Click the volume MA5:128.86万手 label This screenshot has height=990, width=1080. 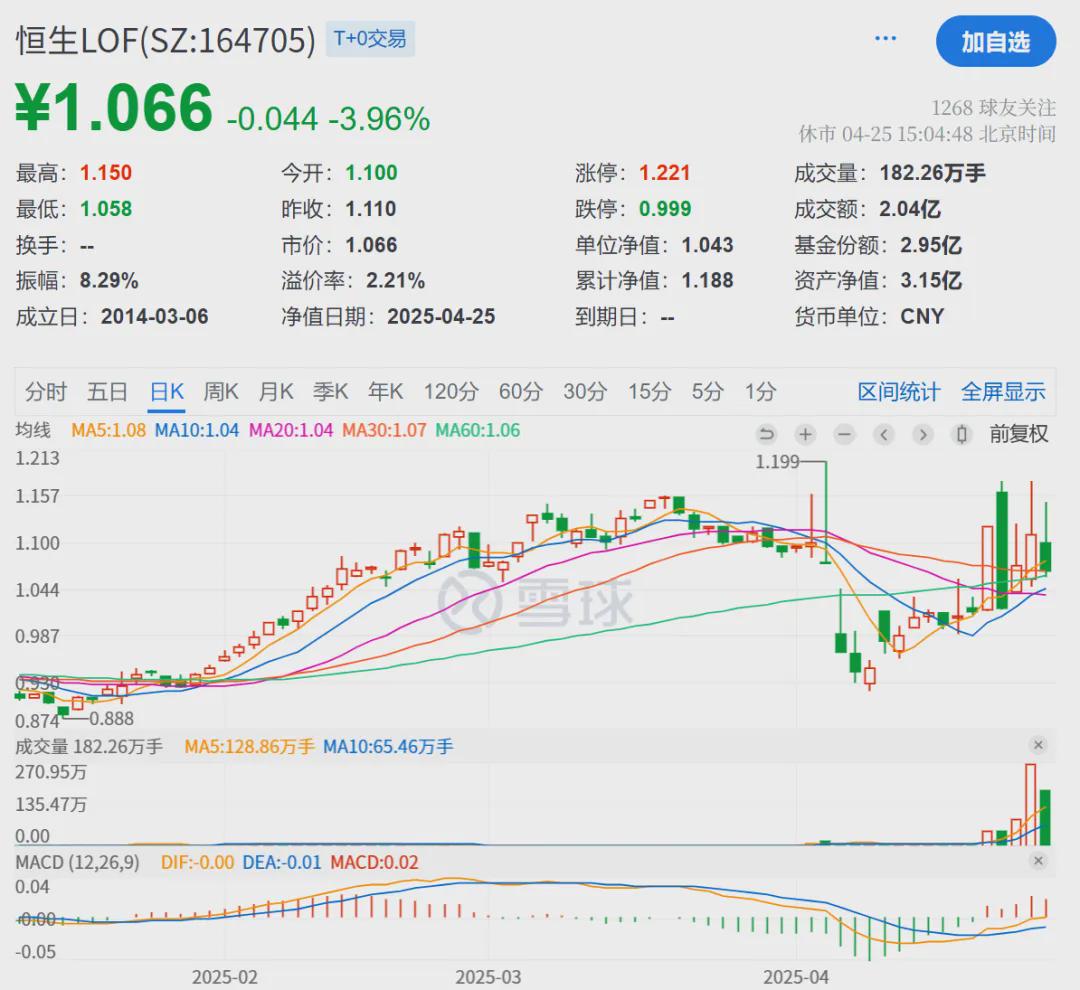pyautogui.click(x=249, y=747)
